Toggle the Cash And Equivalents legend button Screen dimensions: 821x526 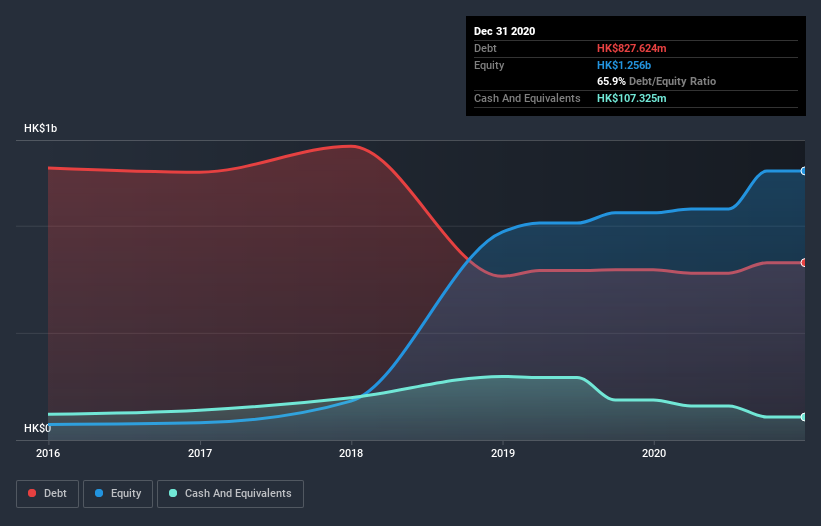click(230, 494)
